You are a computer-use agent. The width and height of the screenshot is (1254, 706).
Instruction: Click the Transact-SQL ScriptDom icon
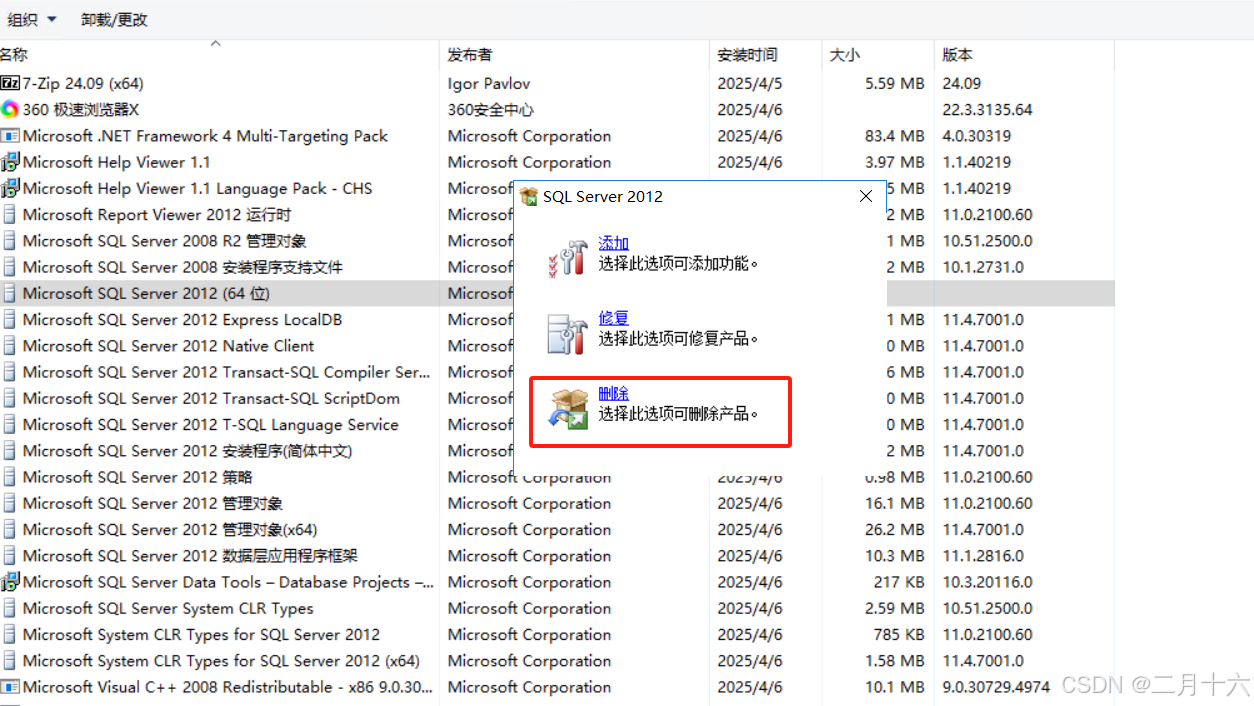(10, 398)
